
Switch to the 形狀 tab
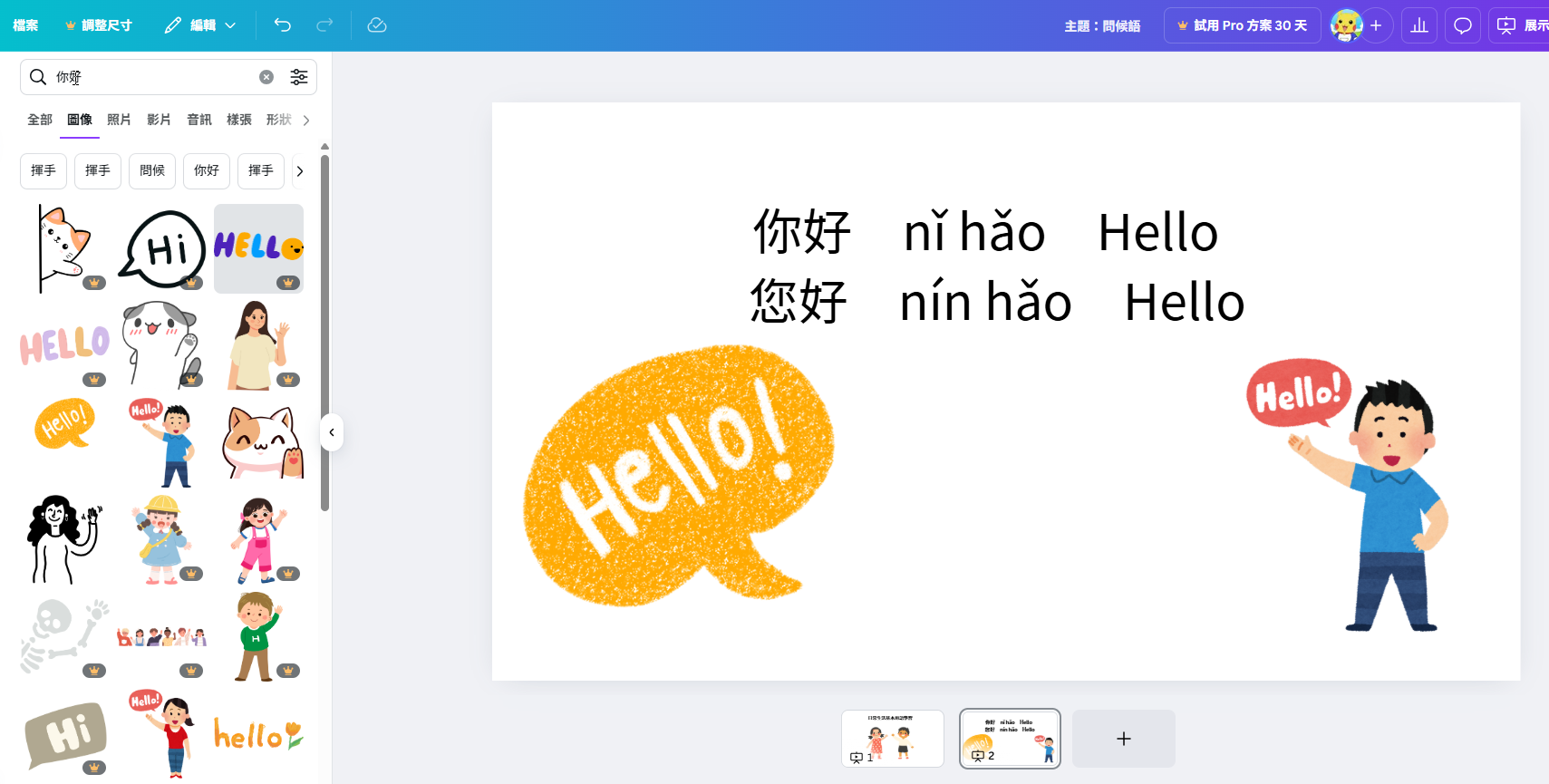tap(279, 120)
